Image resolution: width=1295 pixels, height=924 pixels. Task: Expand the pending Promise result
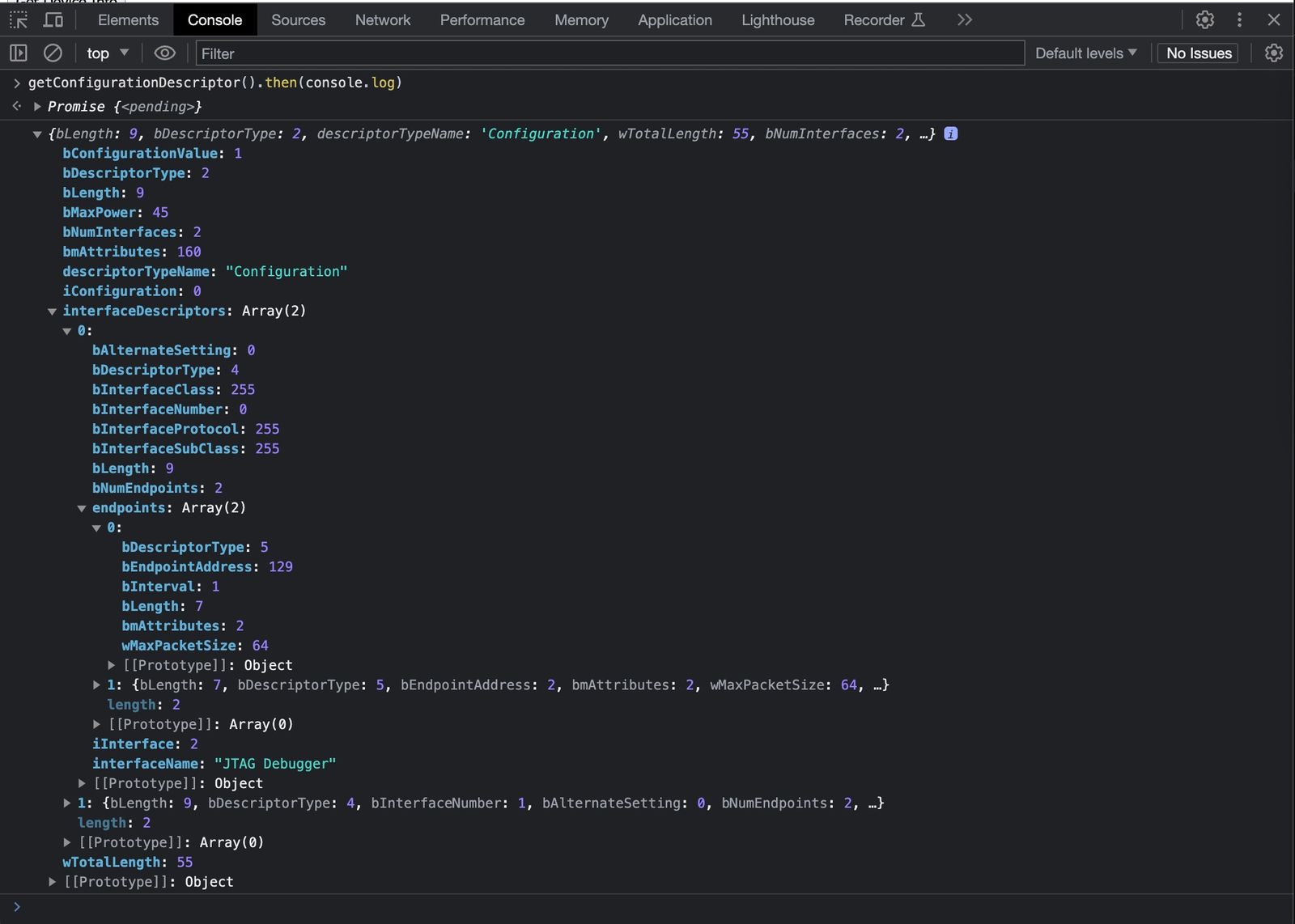tap(37, 107)
